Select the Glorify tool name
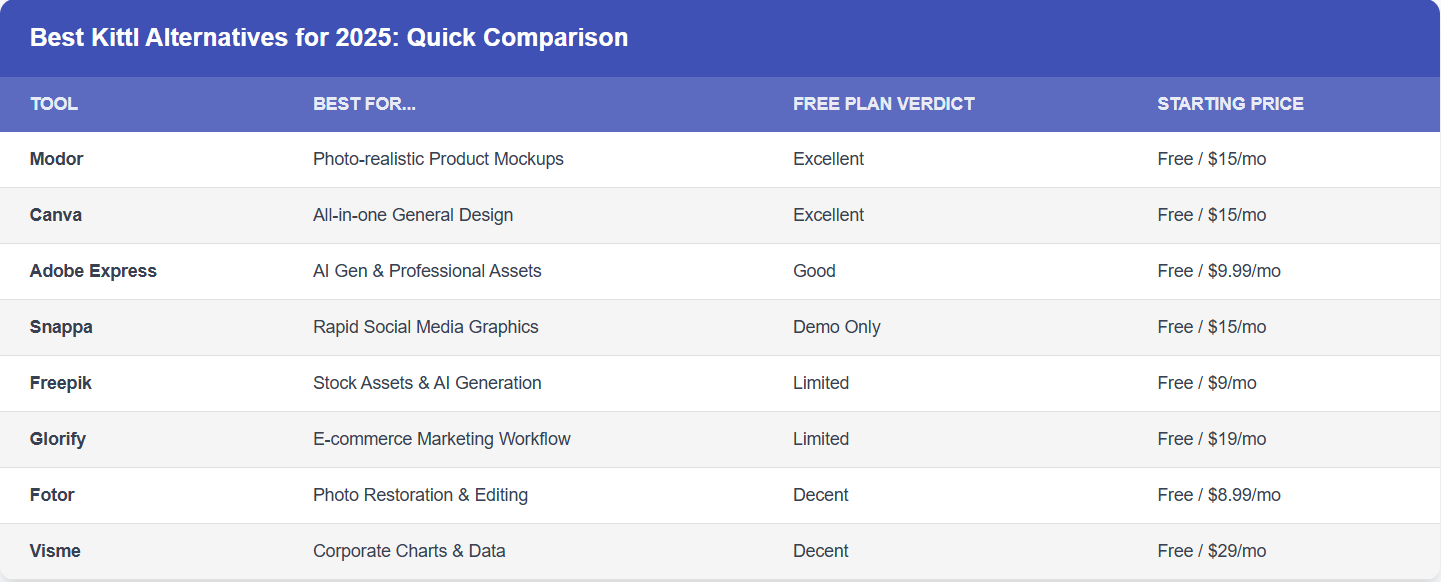Viewport: 1441px width, 582px height. pos(58,439)
